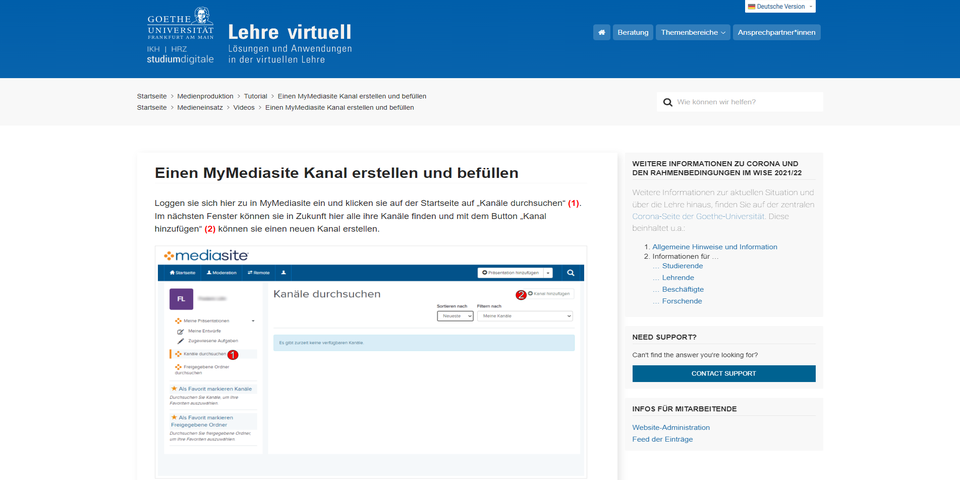Go to Startseite in the first breadcrumb row

[152, 96]
